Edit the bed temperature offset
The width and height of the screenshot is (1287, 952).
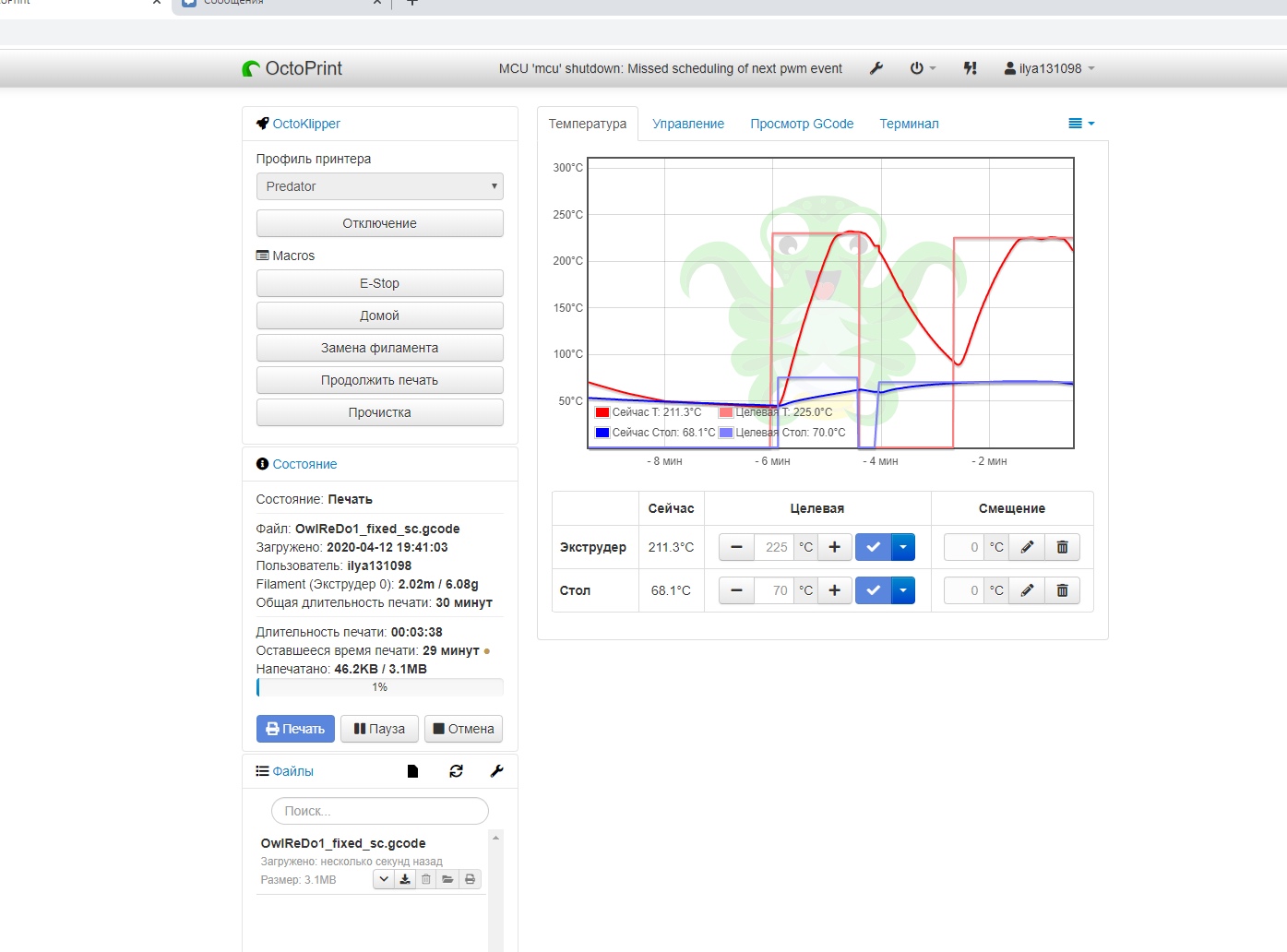click(x=1027, y=590)
